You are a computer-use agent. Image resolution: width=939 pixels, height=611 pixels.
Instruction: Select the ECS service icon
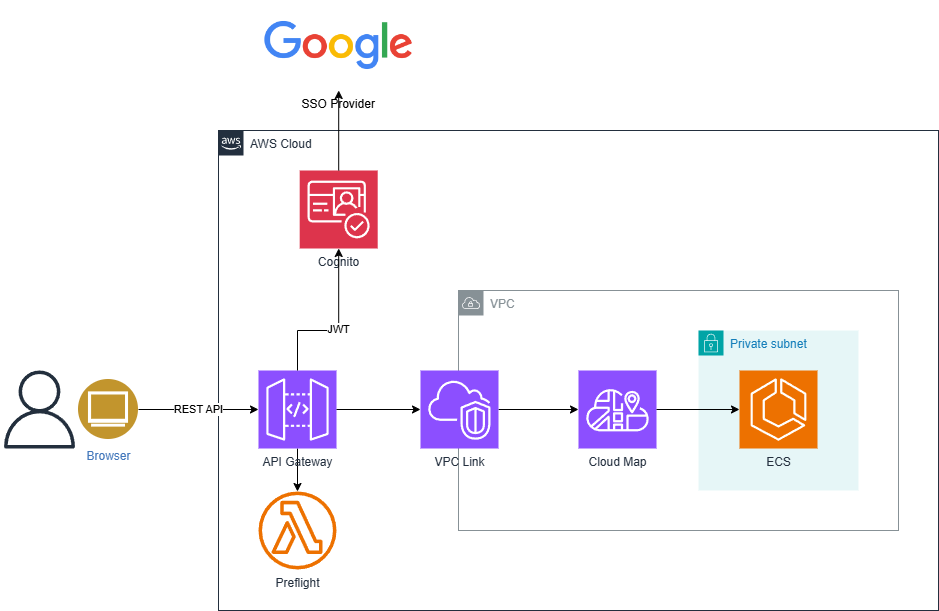(778, 409)
